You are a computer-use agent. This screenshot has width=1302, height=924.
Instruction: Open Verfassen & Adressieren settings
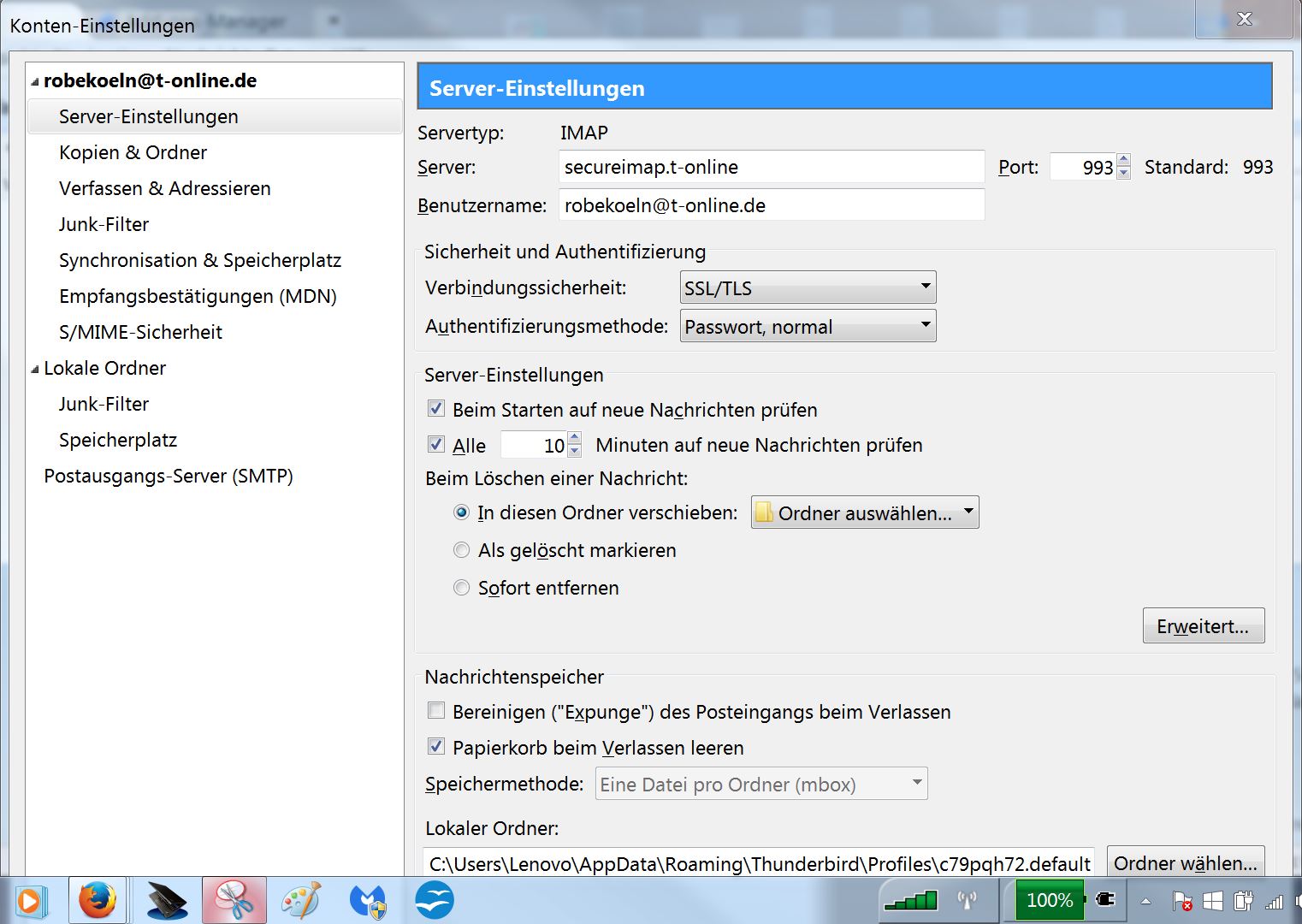[164, 188]
